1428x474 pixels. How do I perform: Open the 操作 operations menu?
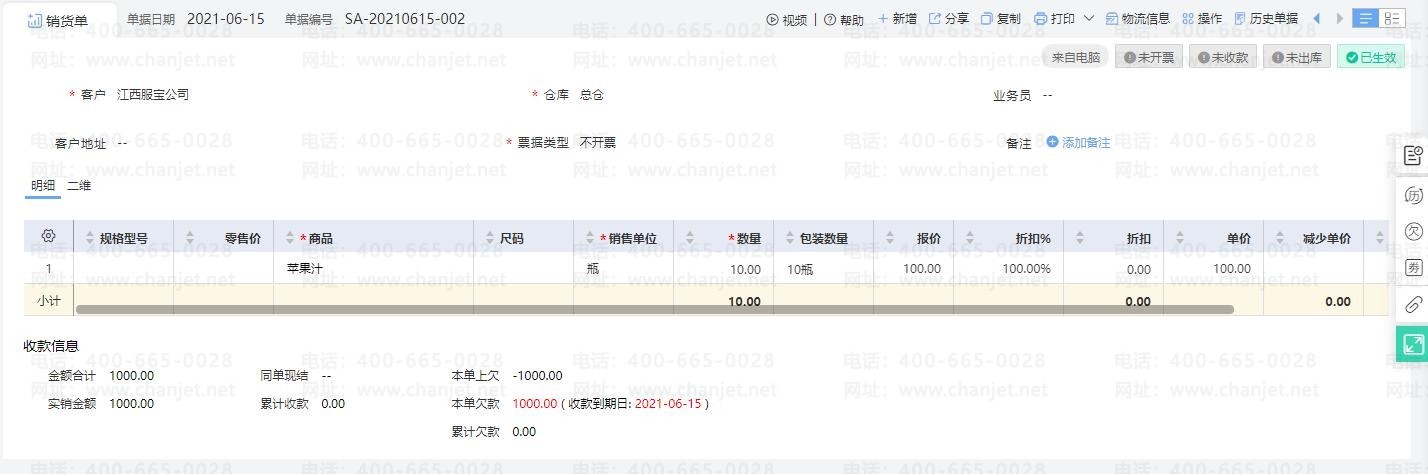[1201, 19]
